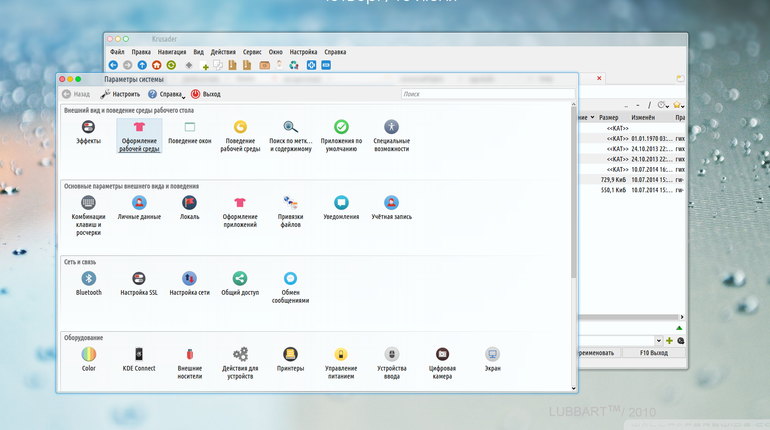Open the Настройка сети module
This screenshot has height=430, width=770.
(190, 283)
